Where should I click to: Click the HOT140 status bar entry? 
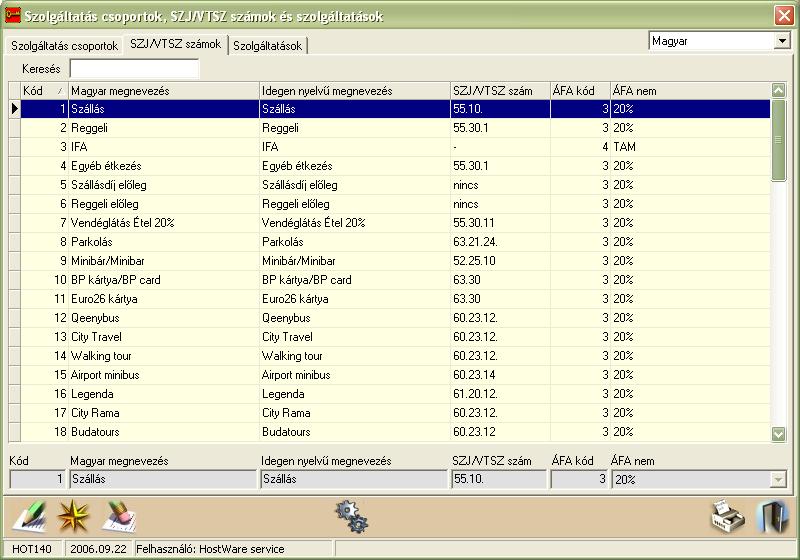point(32,549)
